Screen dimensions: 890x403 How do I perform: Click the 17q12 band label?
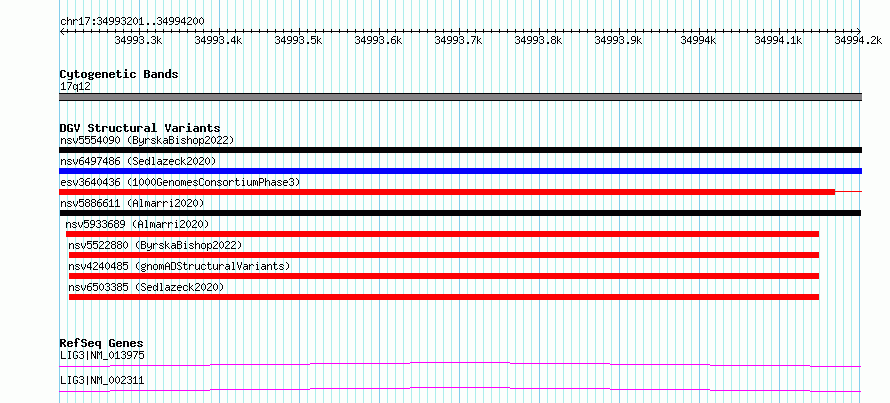pyautogui.click(x=75, y=87)
